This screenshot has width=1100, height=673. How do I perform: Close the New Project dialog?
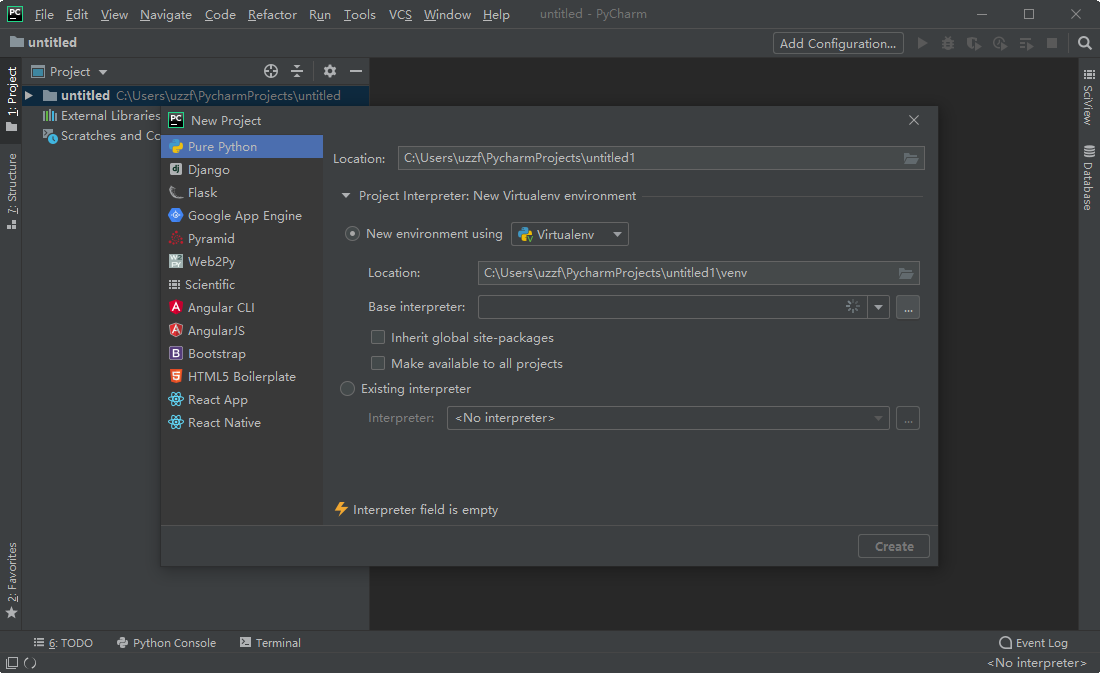tap(913, 120)
